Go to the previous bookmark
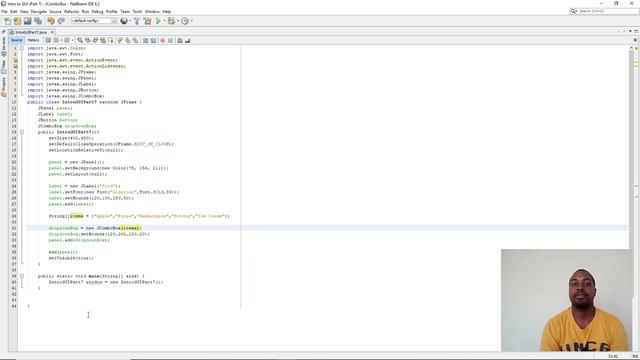Screen dimensions: 640x360 pos(120,40)
